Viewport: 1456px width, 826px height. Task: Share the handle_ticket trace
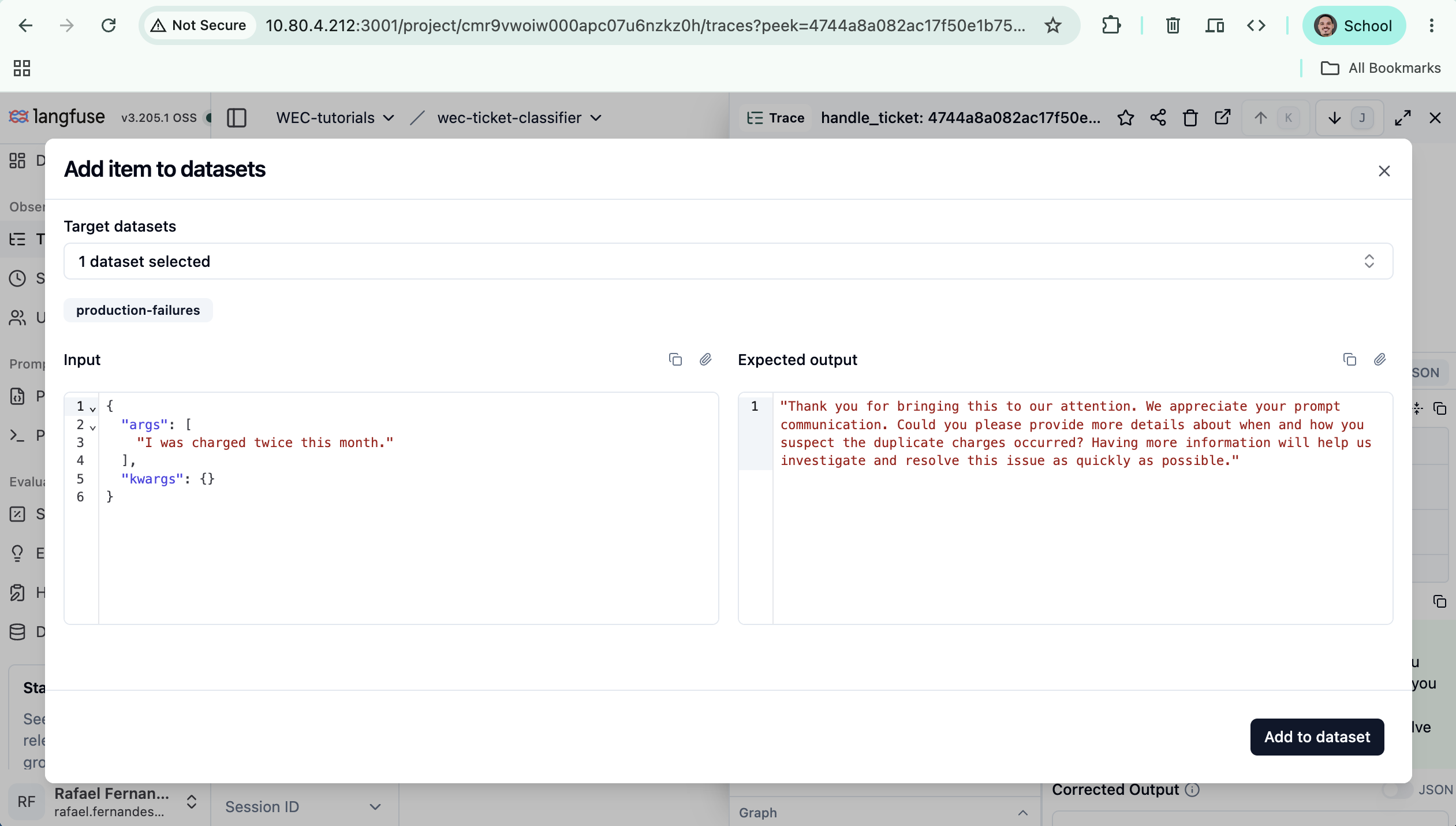coord(1158,118)
